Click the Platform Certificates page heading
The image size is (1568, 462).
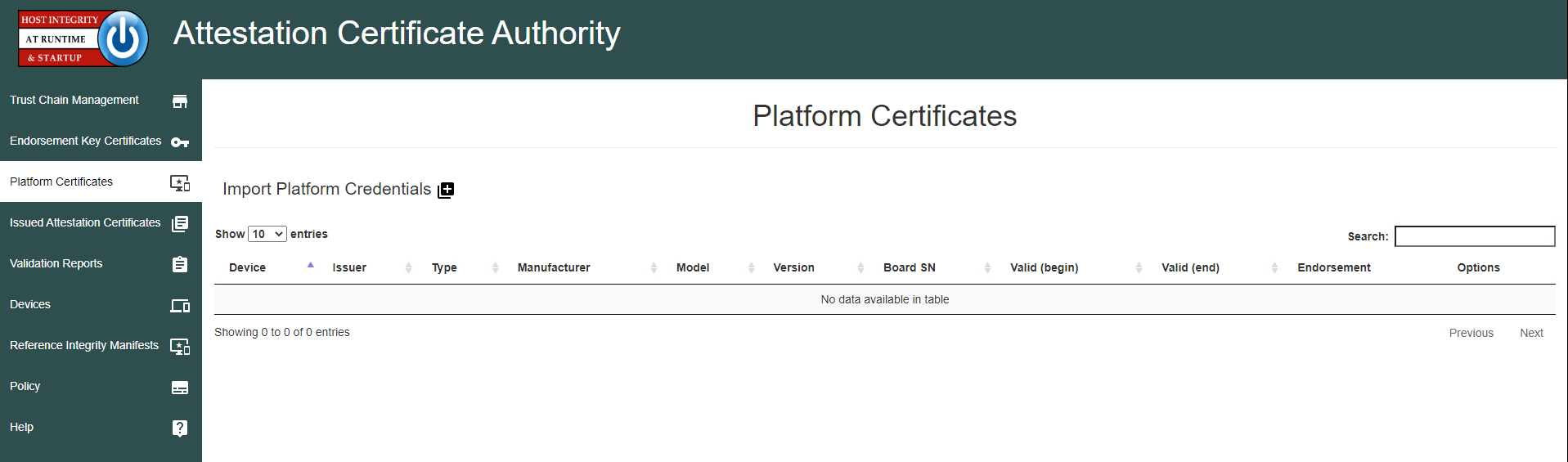pyautogui.click(x=885, y=116)
